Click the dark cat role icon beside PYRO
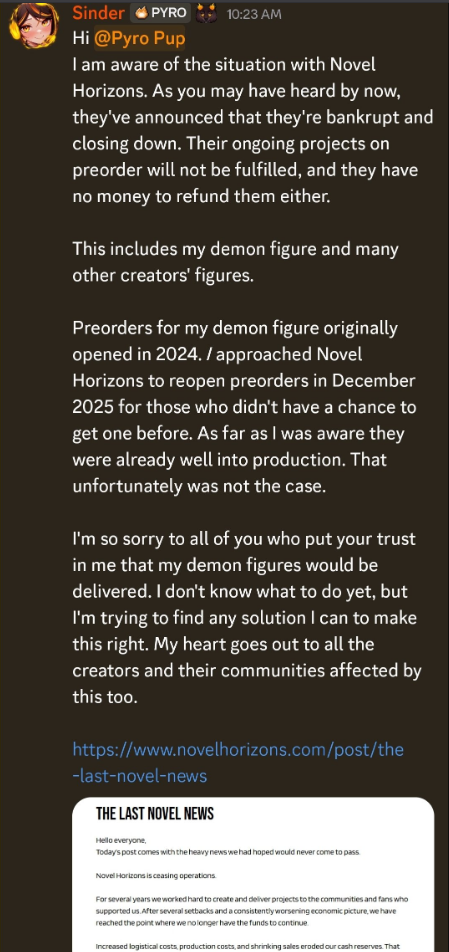The width and height of the screenshot is (449, 952). [208, 13]
